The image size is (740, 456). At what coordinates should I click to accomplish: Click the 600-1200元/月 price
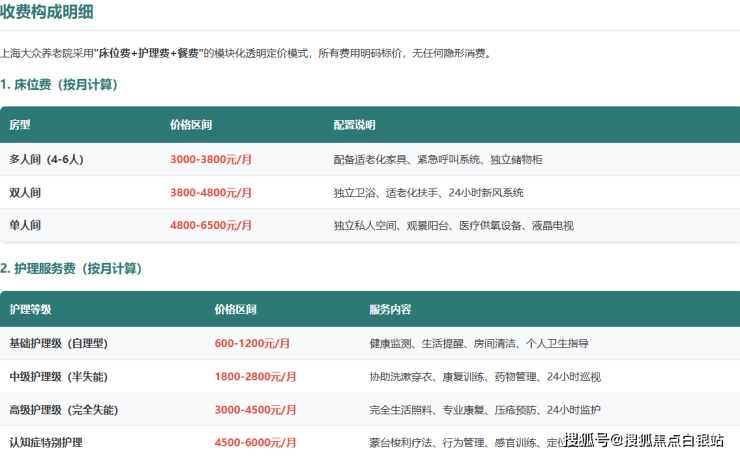point(252,343)
